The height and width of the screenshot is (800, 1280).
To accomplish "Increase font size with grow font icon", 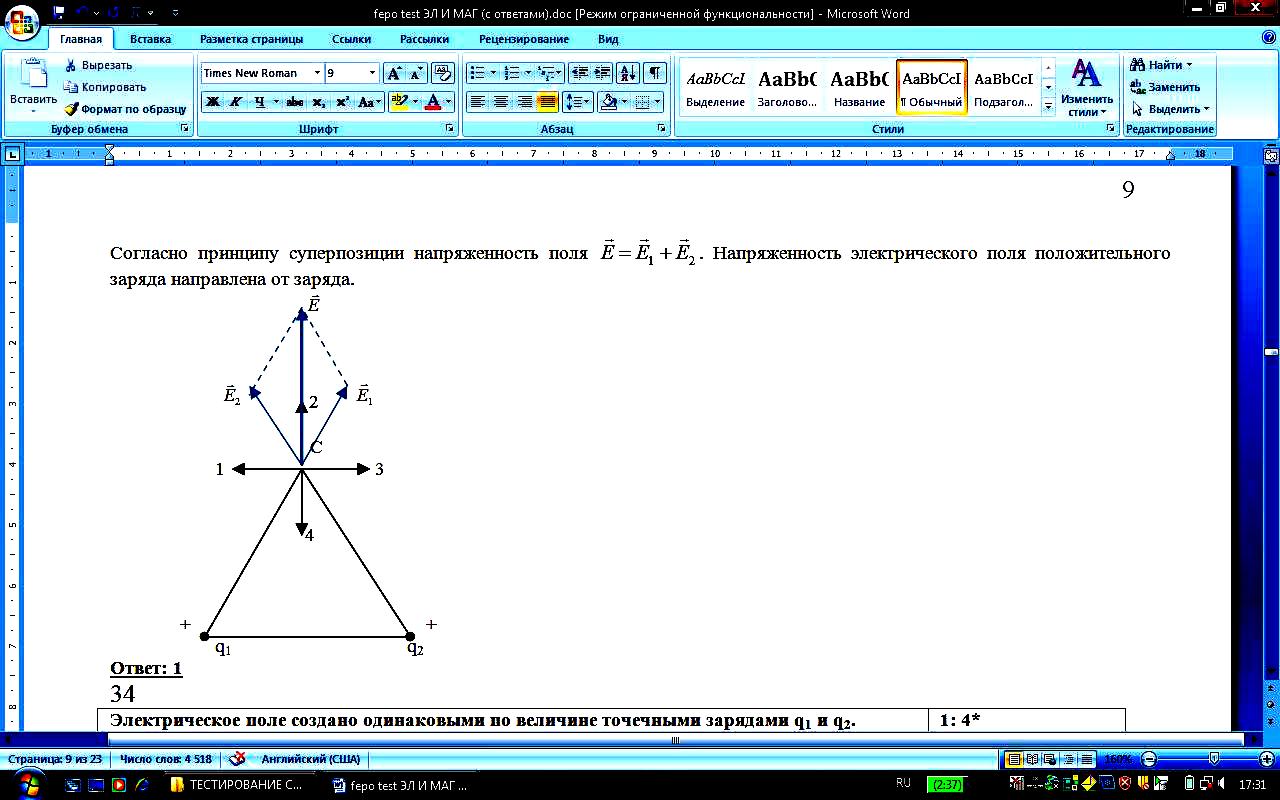I will coord(394,73).
